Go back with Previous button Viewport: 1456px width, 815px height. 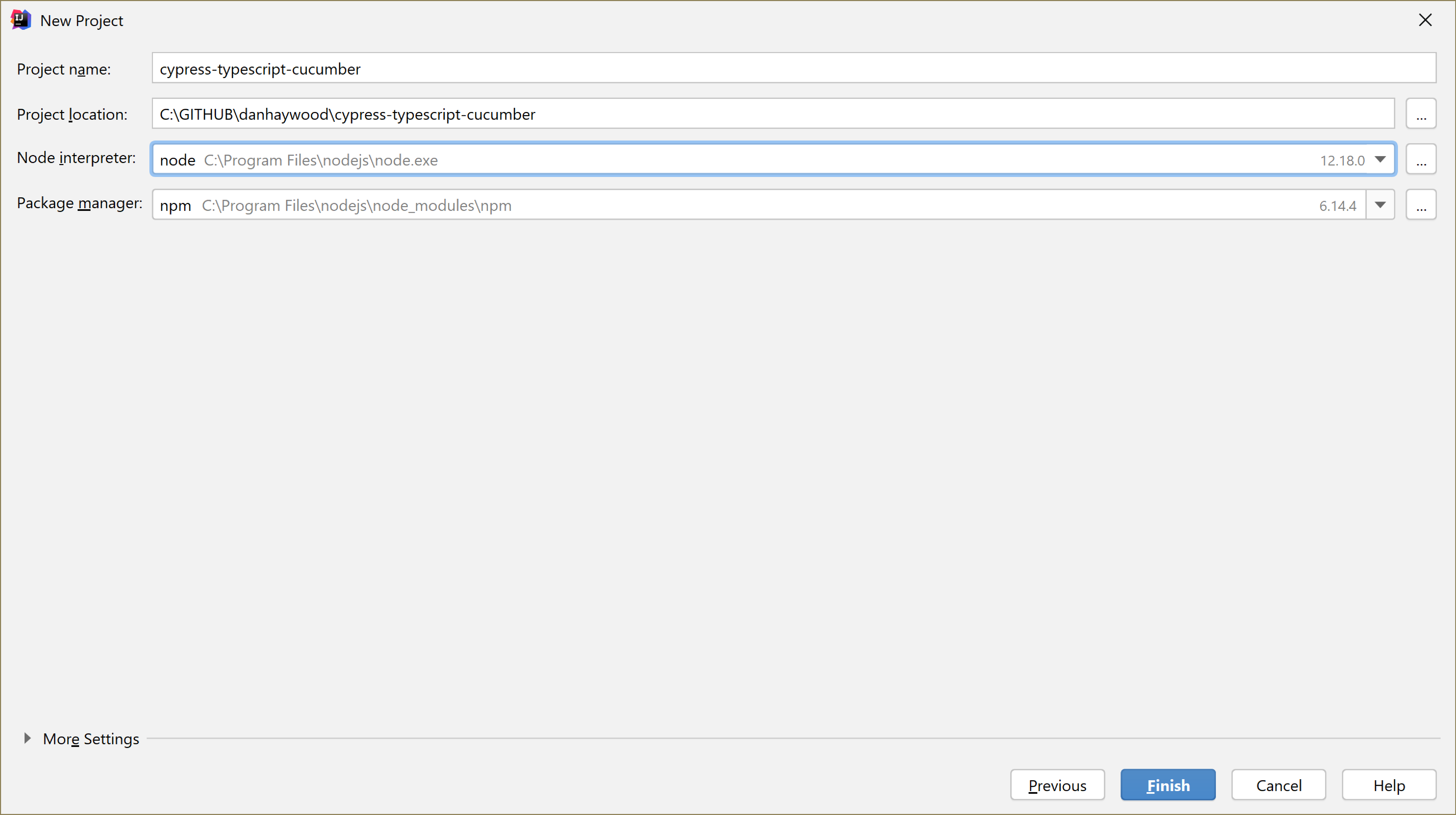[x=1057, y=785]
